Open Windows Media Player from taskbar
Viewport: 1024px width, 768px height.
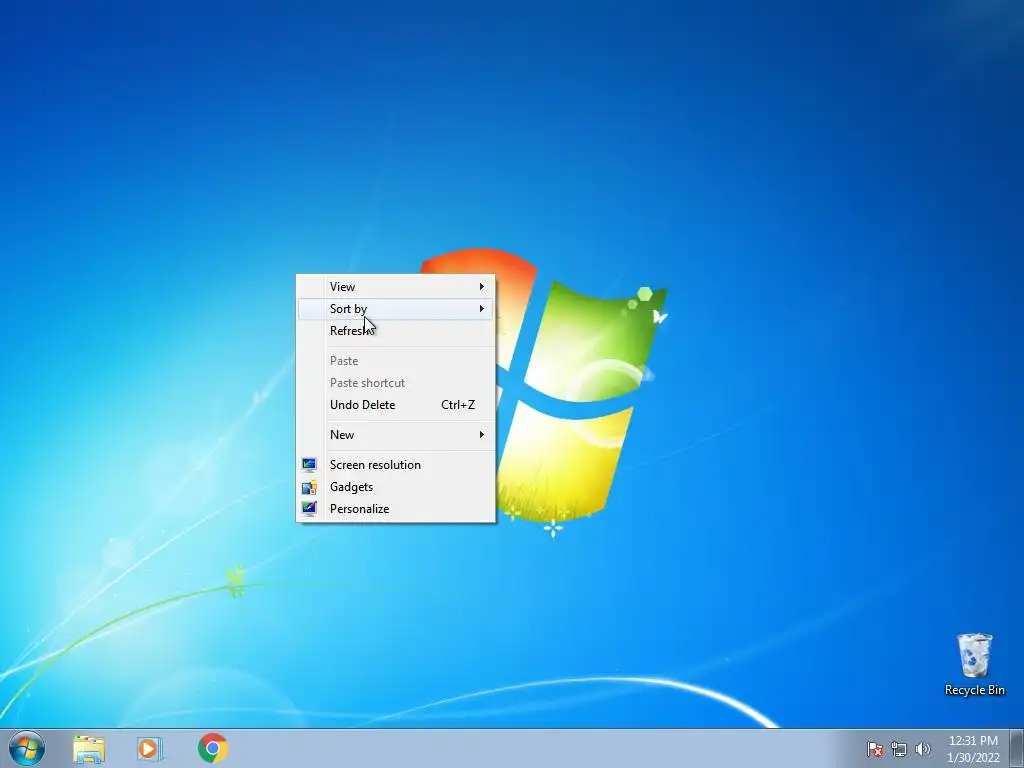[x=150, y=749]
